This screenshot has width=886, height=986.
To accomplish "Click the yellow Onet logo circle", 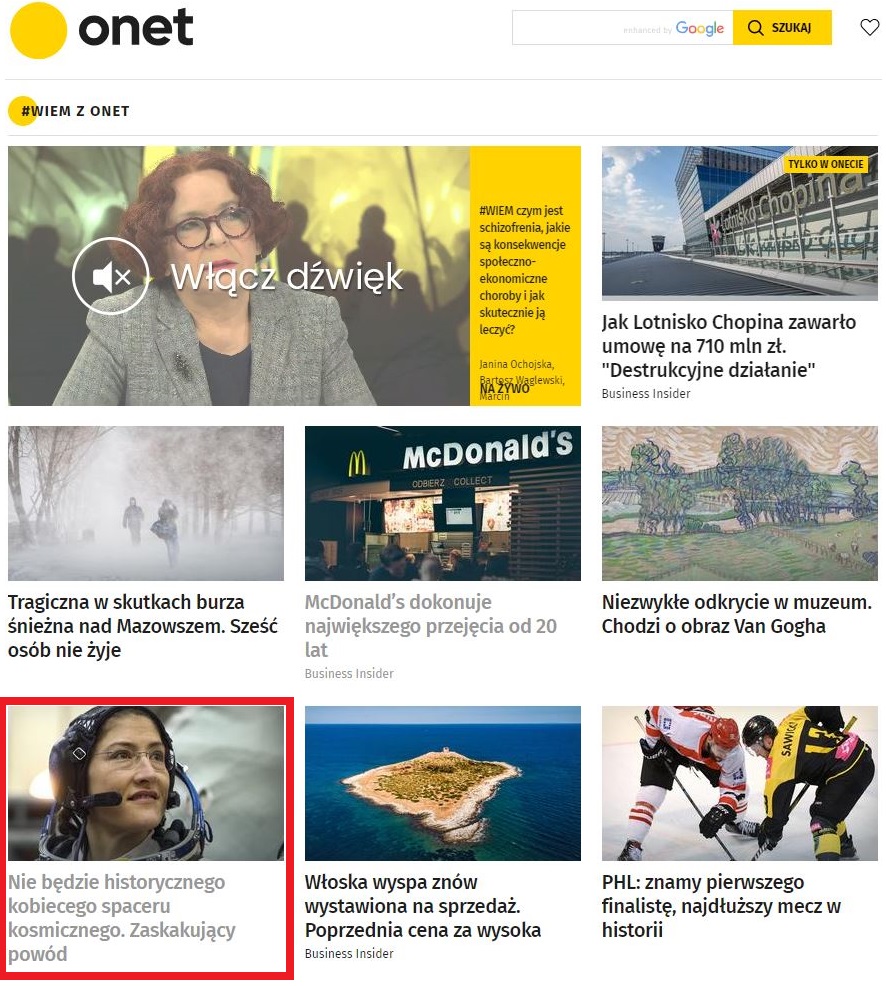I will click(x=38, y=30).
